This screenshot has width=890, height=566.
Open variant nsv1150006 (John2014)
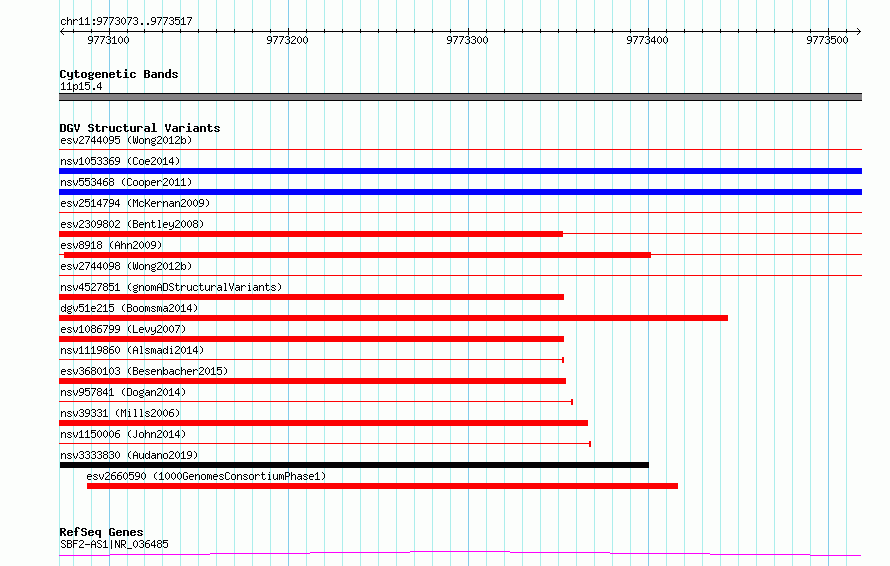(123, 434)
